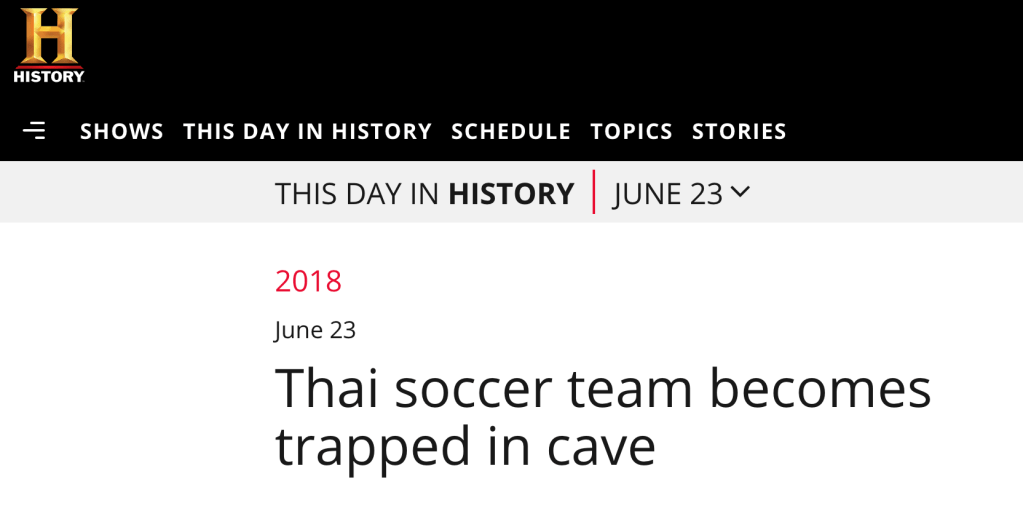The width and height of the screenshot is (1023, 514).
Task: Open the hamburger navigation menu
Action: click(x=34, y=131)
